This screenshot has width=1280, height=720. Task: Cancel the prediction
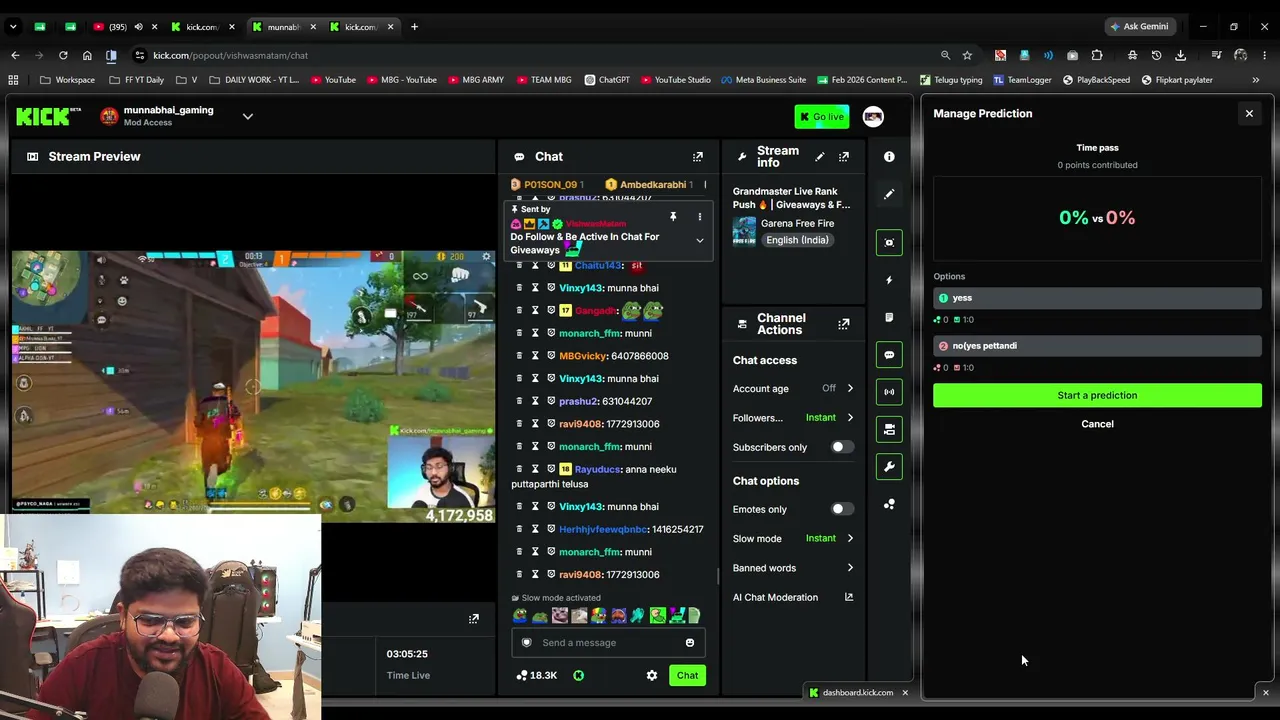(x=1097, y=424)
